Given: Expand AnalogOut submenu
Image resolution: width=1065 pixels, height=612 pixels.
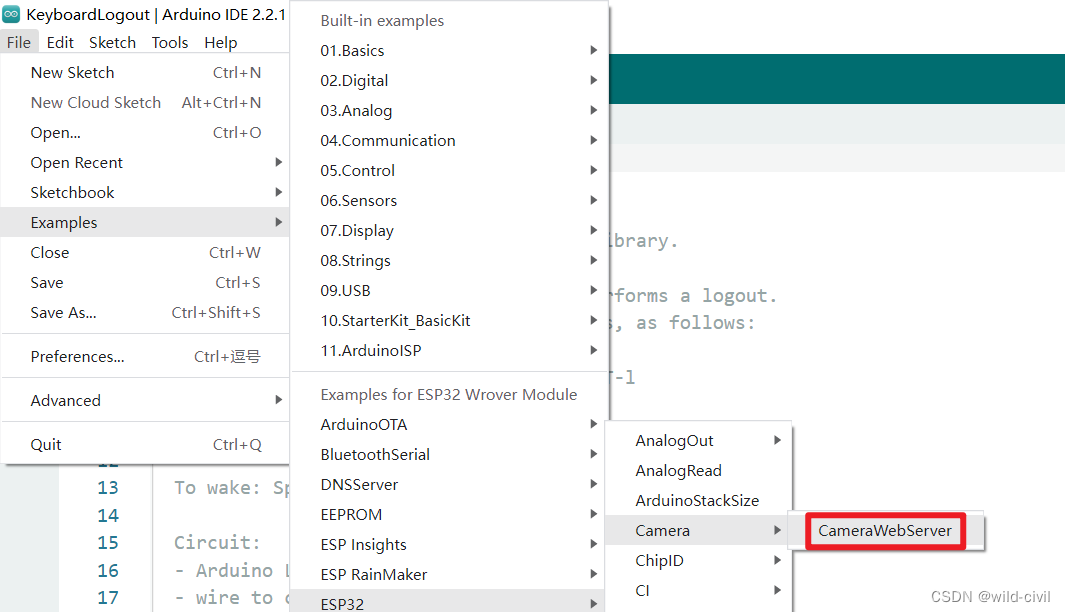Looking at the screenshot, I should click(698, 440).
